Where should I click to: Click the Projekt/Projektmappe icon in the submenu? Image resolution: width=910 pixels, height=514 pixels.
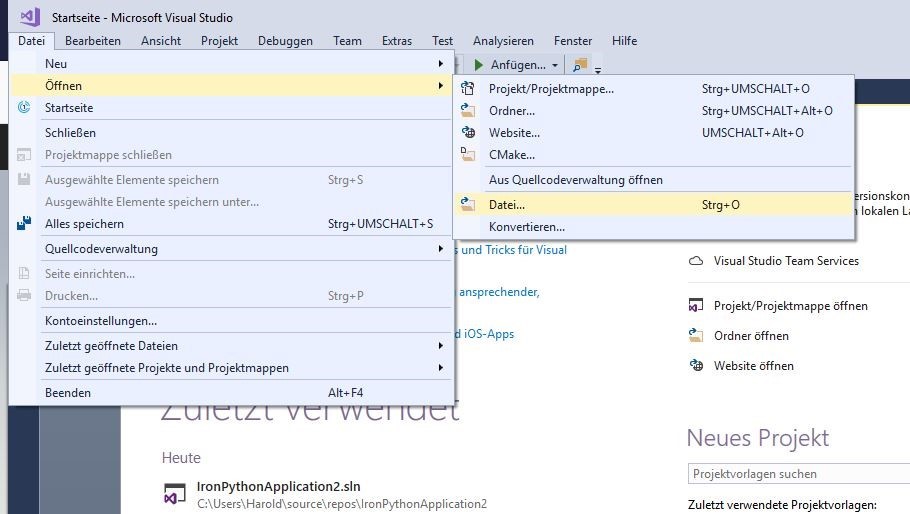468,89
